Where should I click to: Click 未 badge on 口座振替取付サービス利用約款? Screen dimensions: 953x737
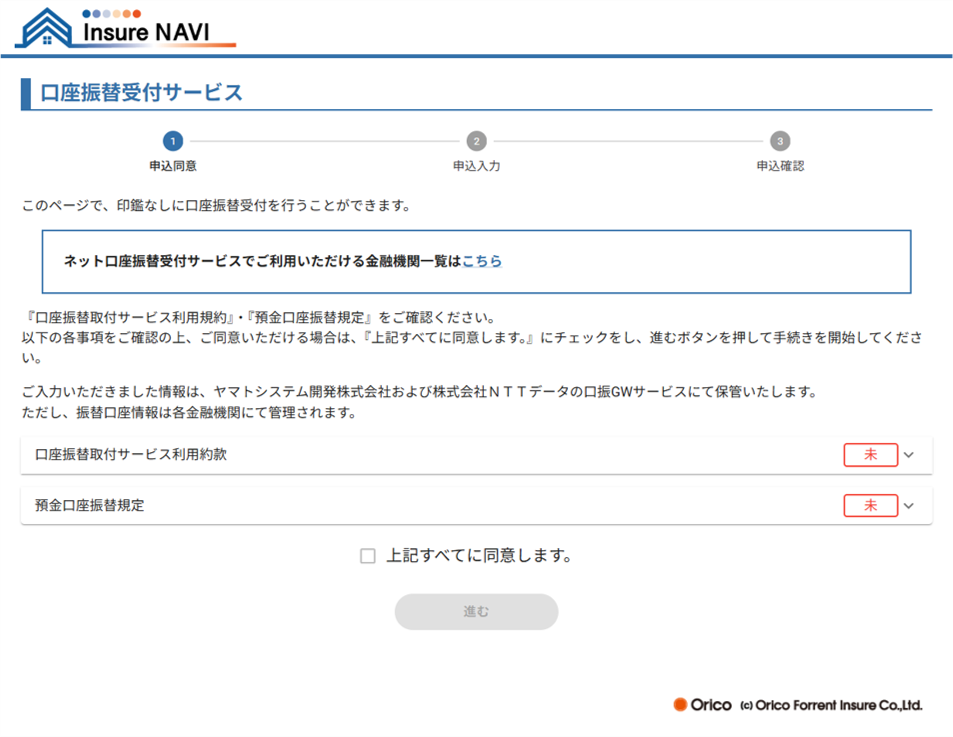pos(870,455)
